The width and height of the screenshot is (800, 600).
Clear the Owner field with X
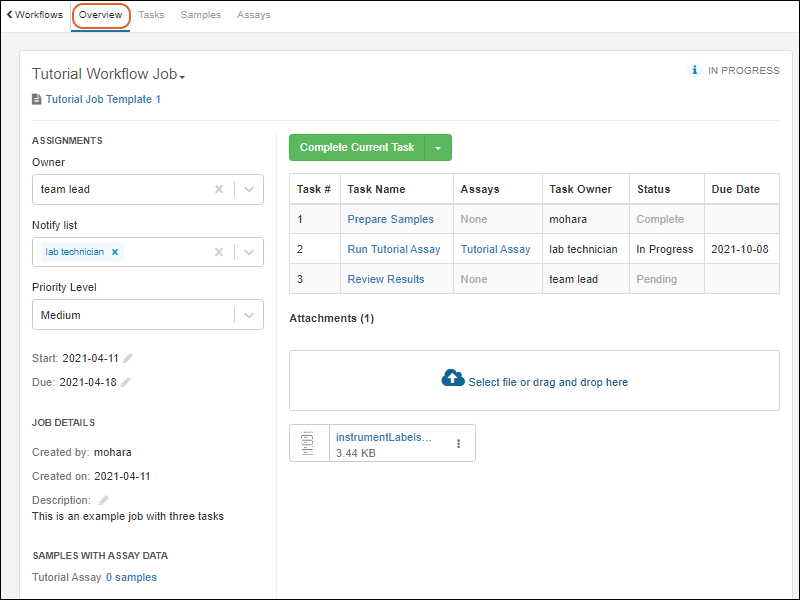(219, 189)
